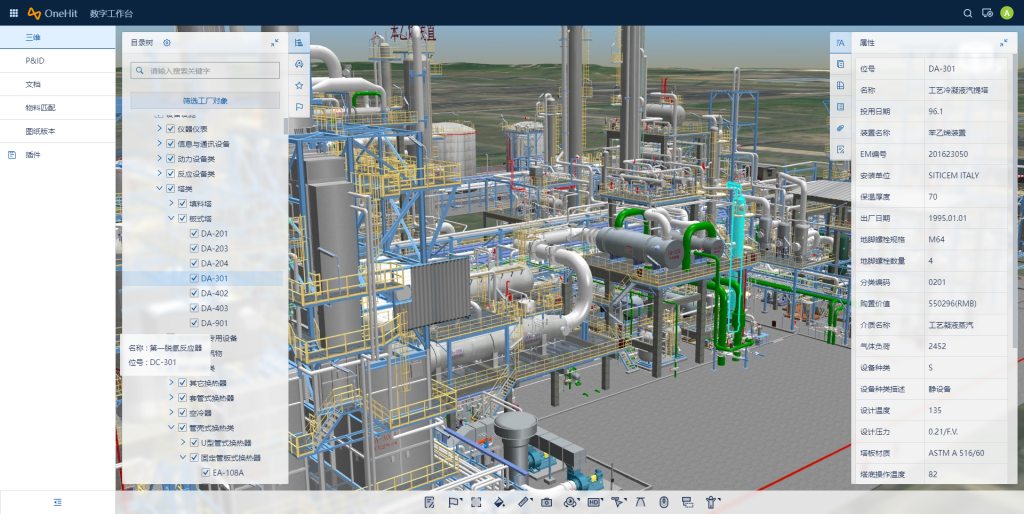Screen dimensions: 1024x514
Task: Click the camera screenshot icon in bottom toolbar
Action: point(547,502)
